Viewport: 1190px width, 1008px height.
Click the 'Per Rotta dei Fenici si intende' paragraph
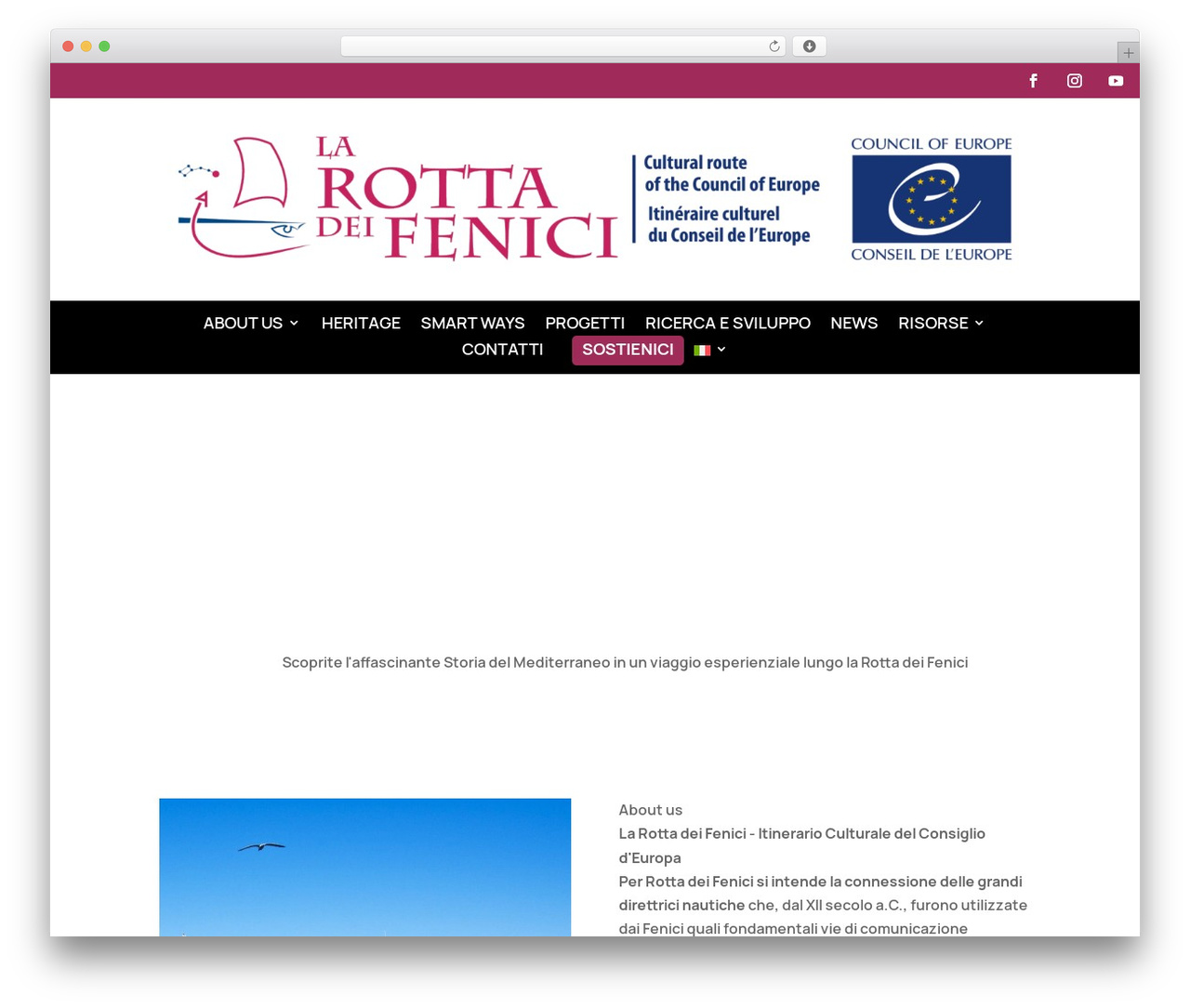coord(823,905)
